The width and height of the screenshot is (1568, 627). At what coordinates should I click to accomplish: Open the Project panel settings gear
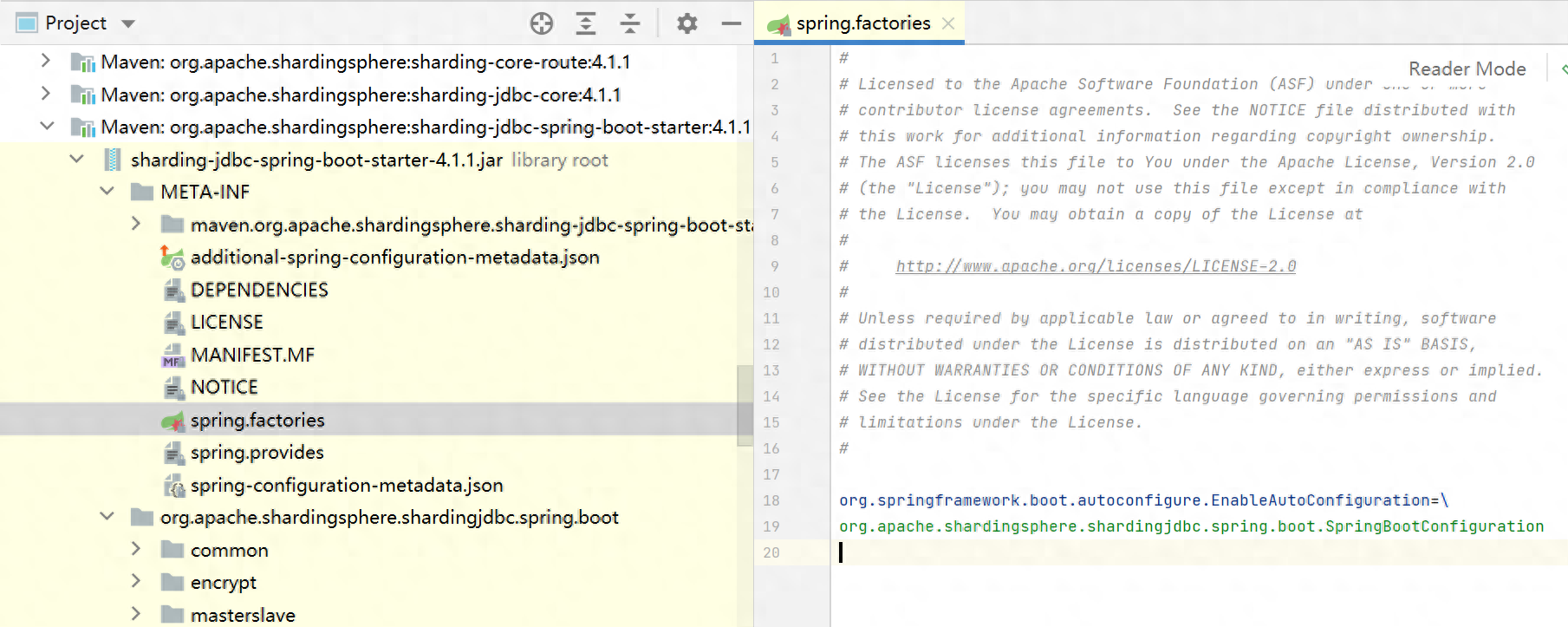(x=687, y=23)
